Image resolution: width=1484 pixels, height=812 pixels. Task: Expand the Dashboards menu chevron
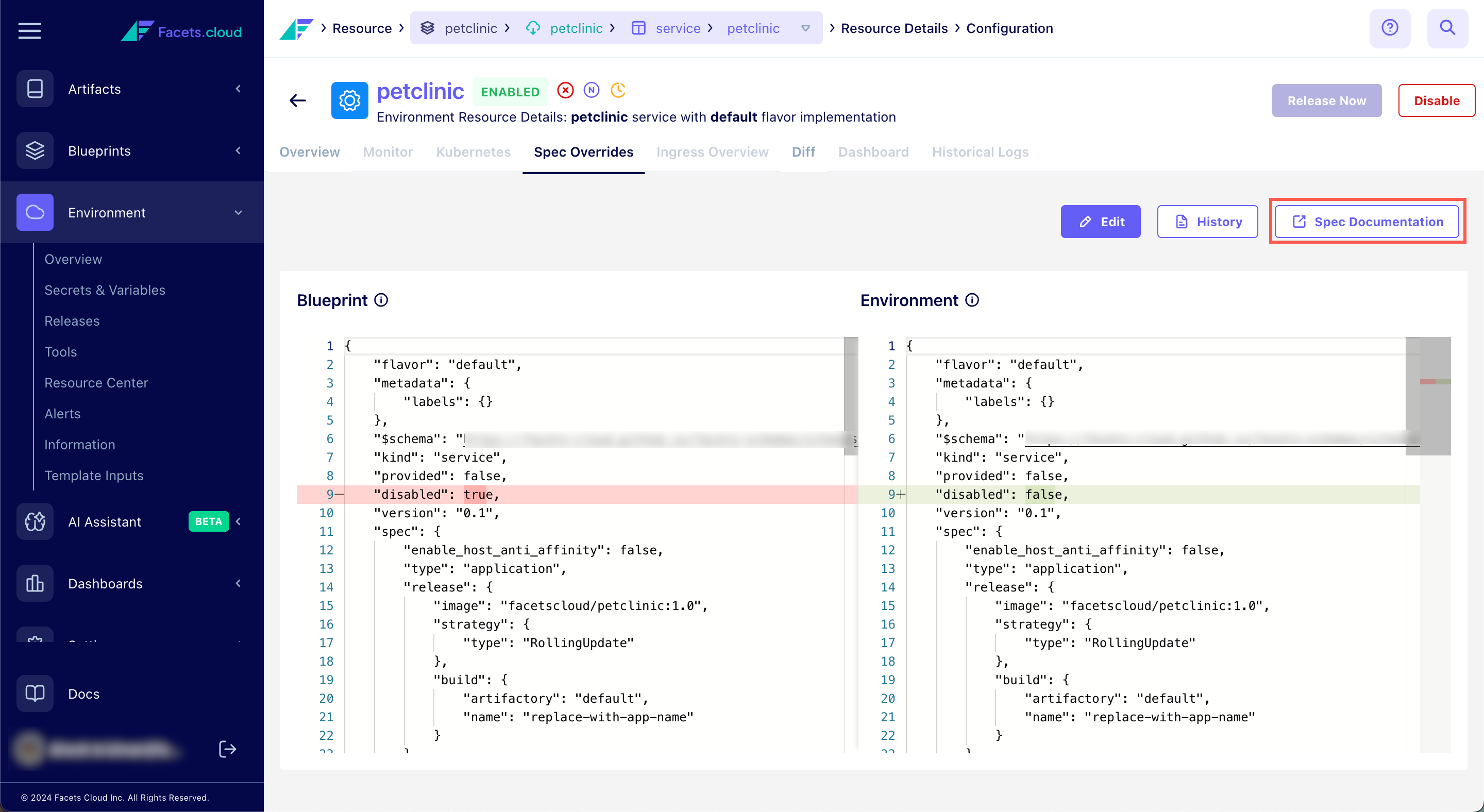pyautogui.click(x=238, y=583)
